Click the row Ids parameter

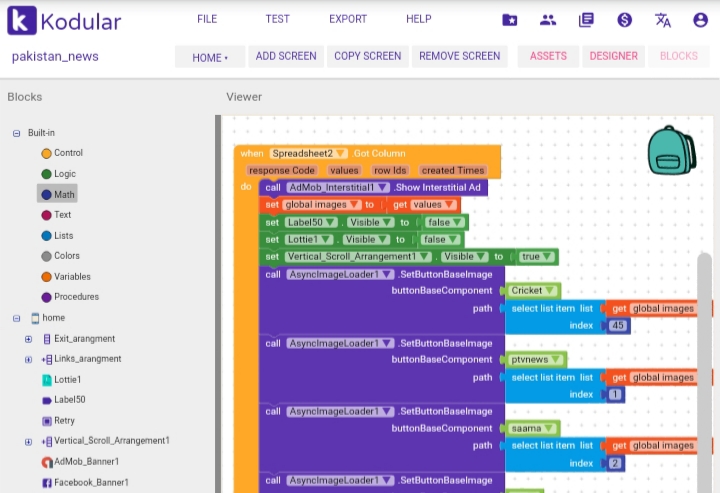pyautogui.click(x=390, y=170)
